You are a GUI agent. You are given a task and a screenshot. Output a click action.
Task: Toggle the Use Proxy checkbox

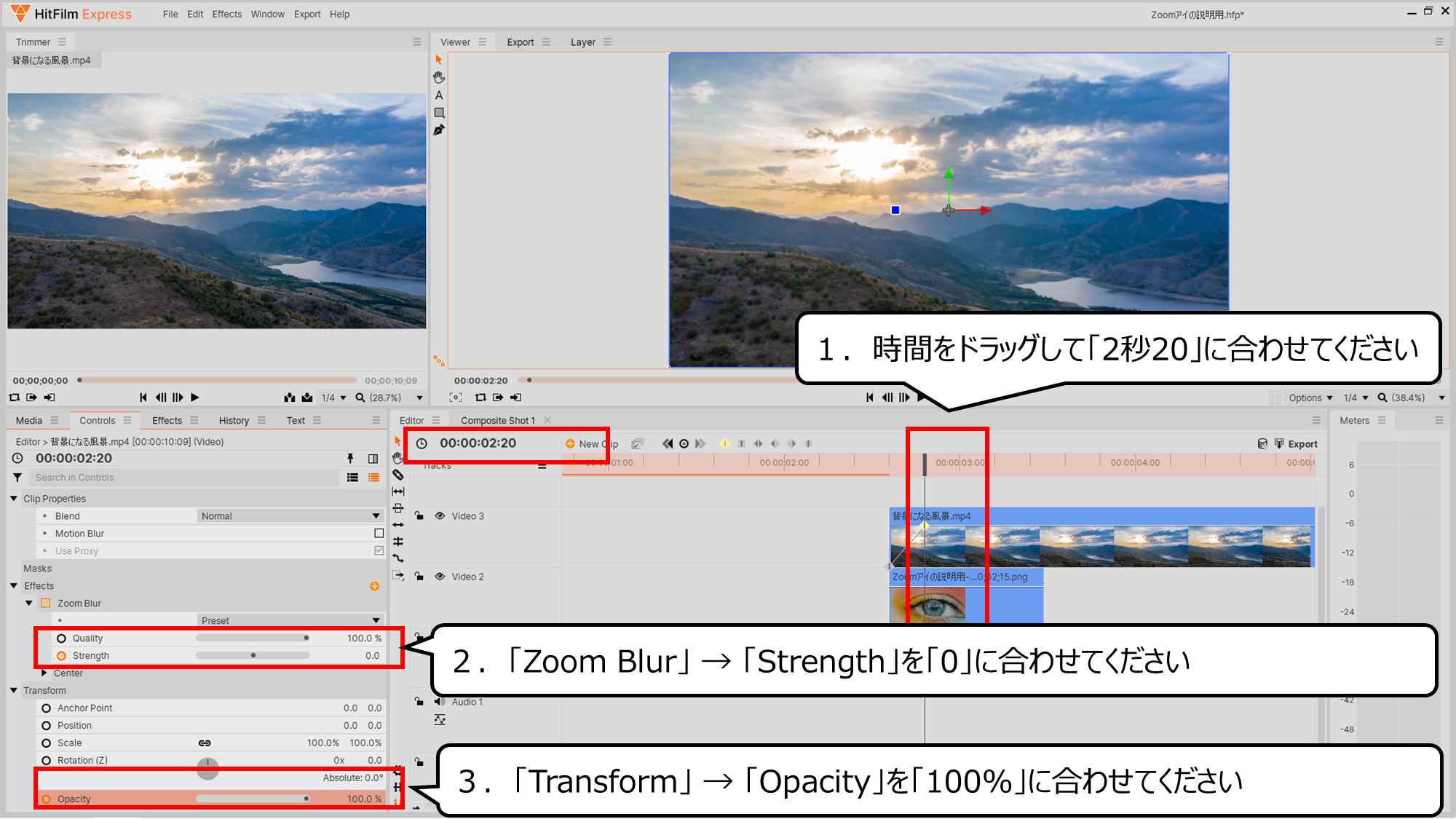(x=379, y=551)
